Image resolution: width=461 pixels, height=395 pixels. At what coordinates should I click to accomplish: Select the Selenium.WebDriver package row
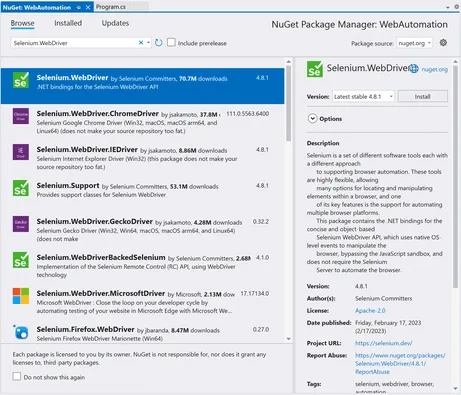pyautogui.click(x=143, y=86)
